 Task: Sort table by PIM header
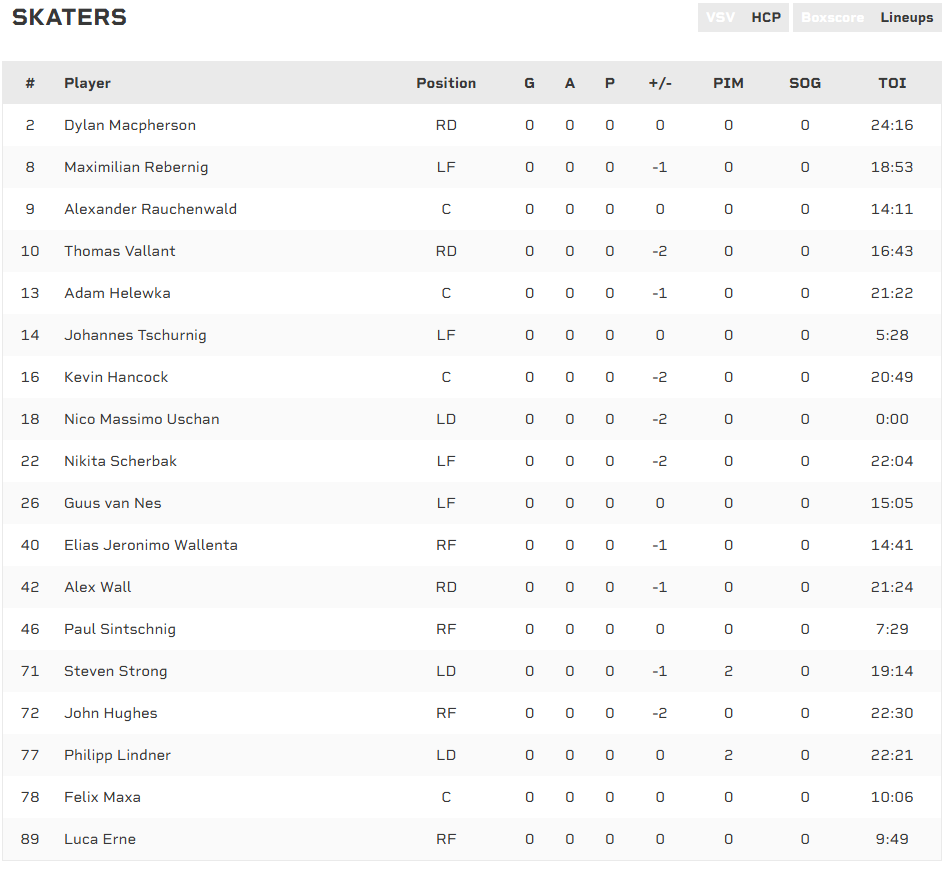tap(728, 83)
